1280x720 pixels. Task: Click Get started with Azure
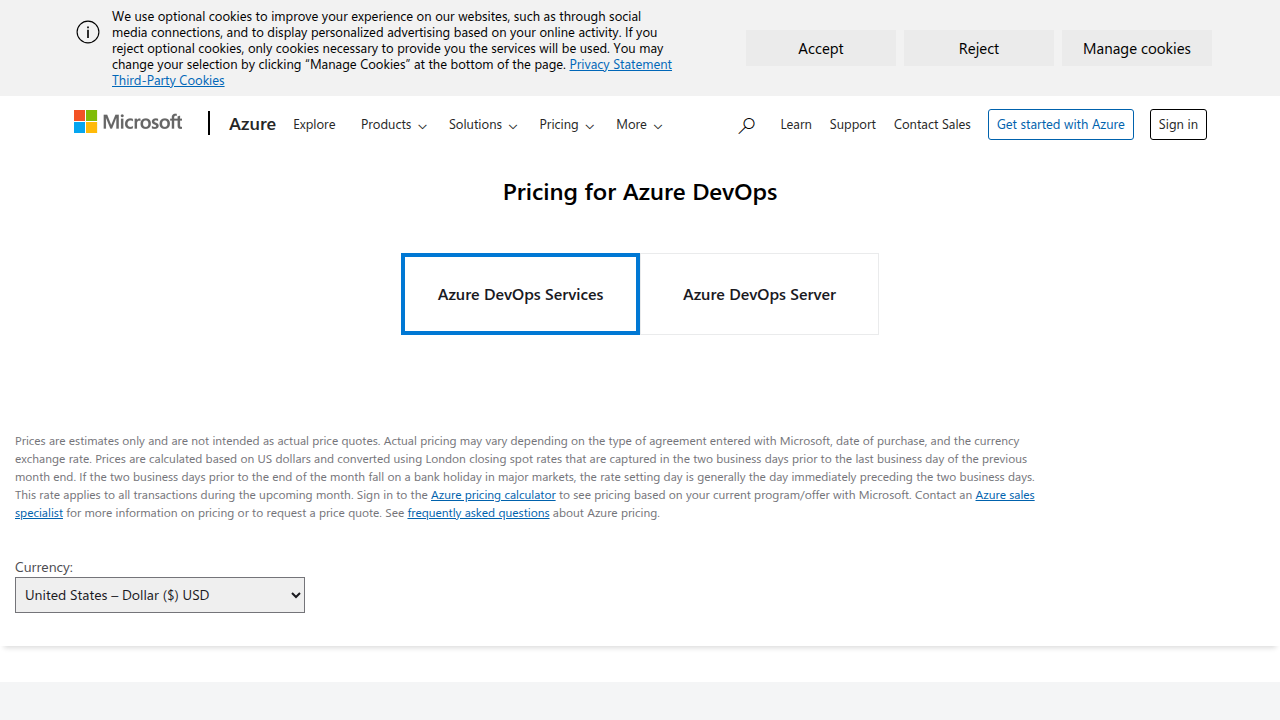(1061, 124)
